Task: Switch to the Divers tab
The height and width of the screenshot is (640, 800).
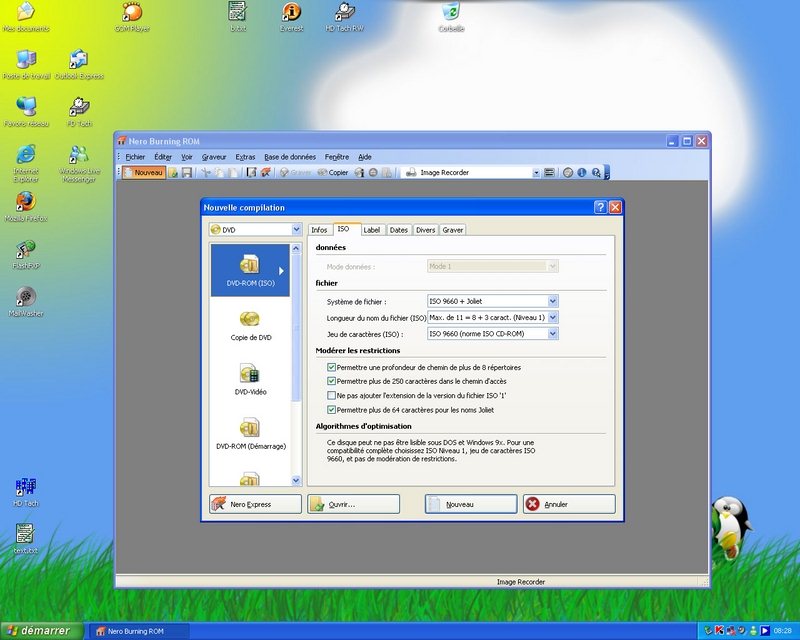Action: 426,230
